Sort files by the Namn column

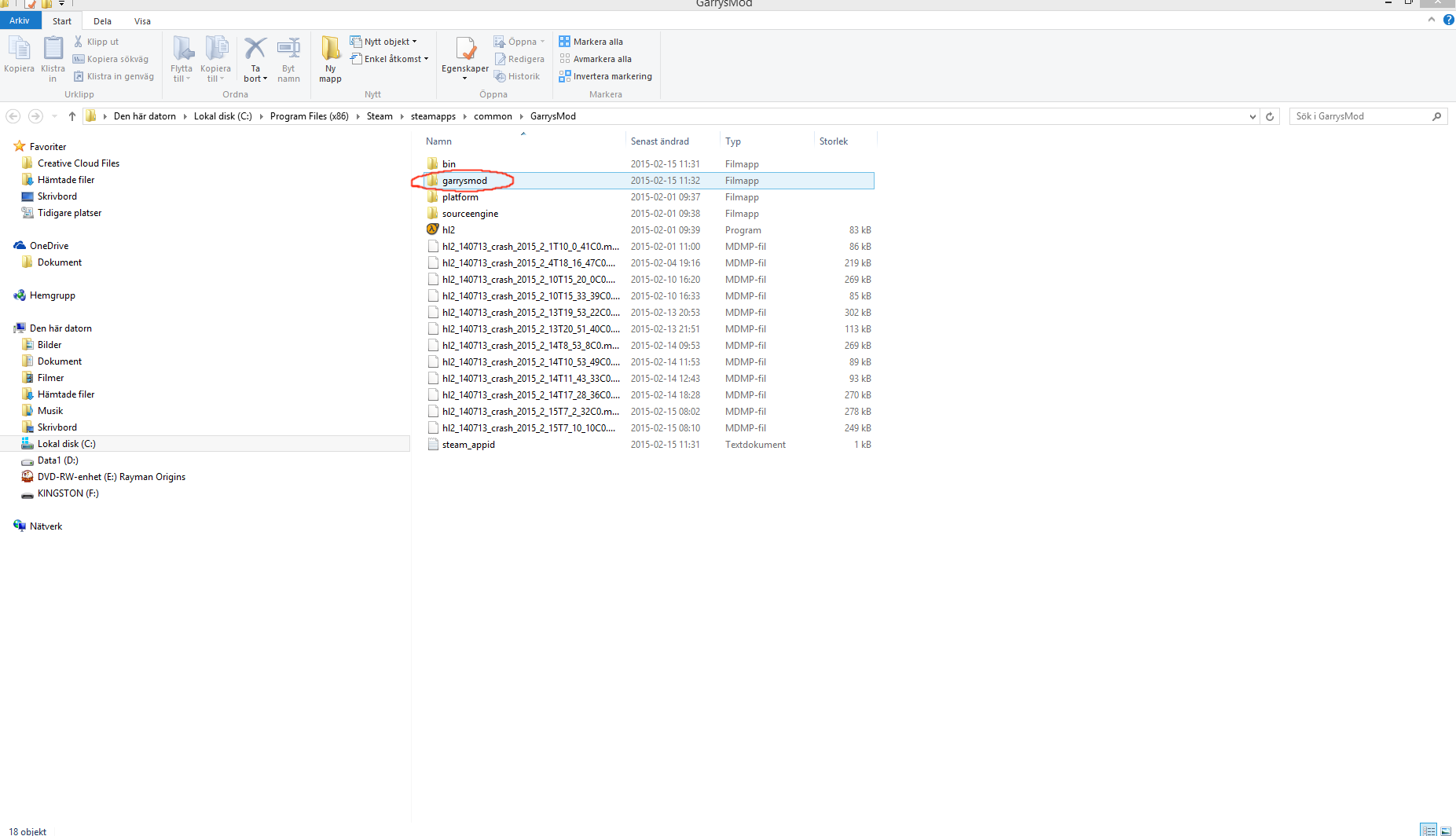click(523, 141)
